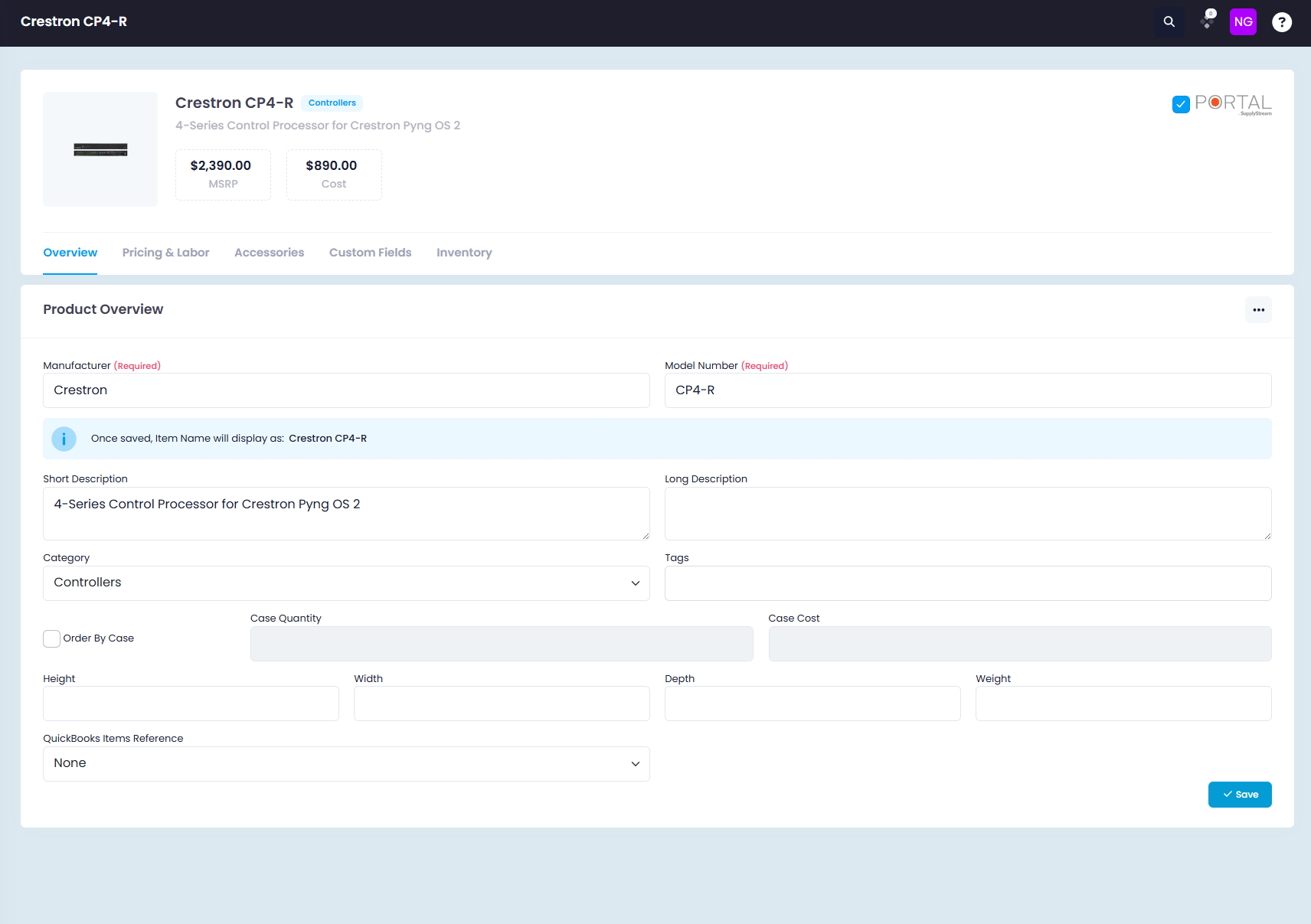Click into the Long Description textarea
Image resolution: width=1311 pixels, height=924 pixels.
tap(968, 514)
